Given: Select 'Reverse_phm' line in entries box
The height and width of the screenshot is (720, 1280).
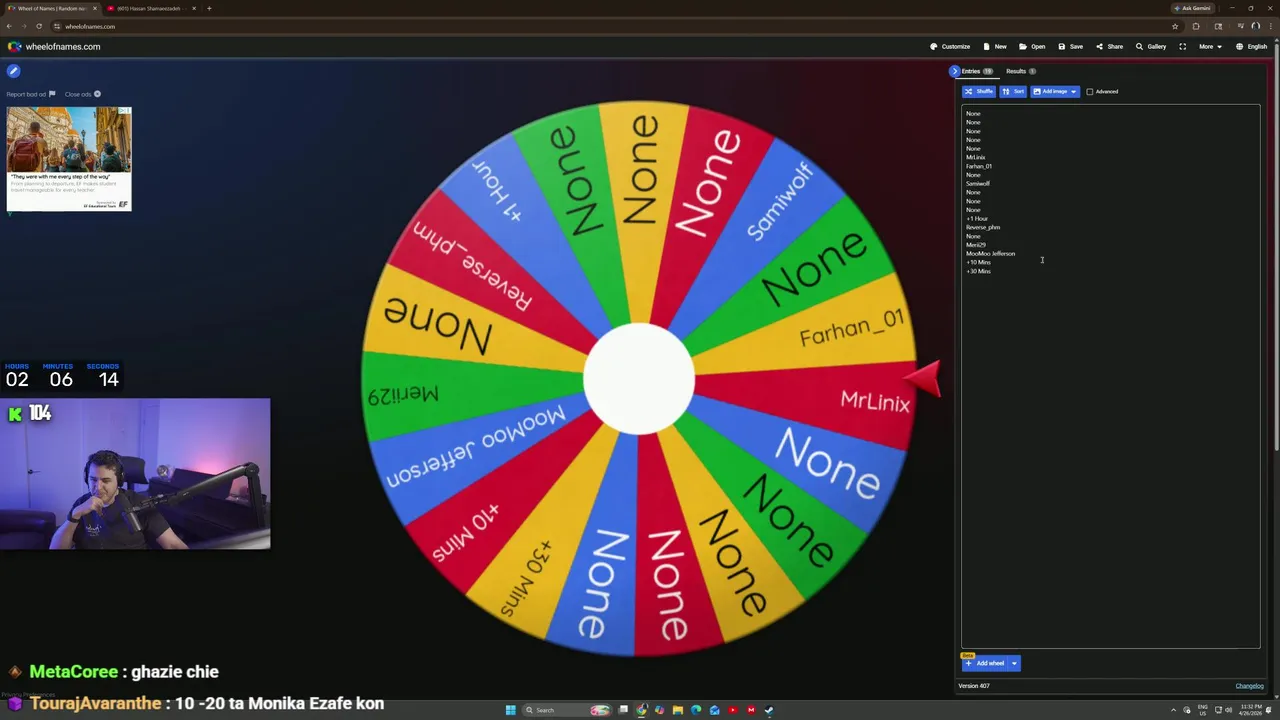Looking at the screenshot, I should click(x=983, y=227).
